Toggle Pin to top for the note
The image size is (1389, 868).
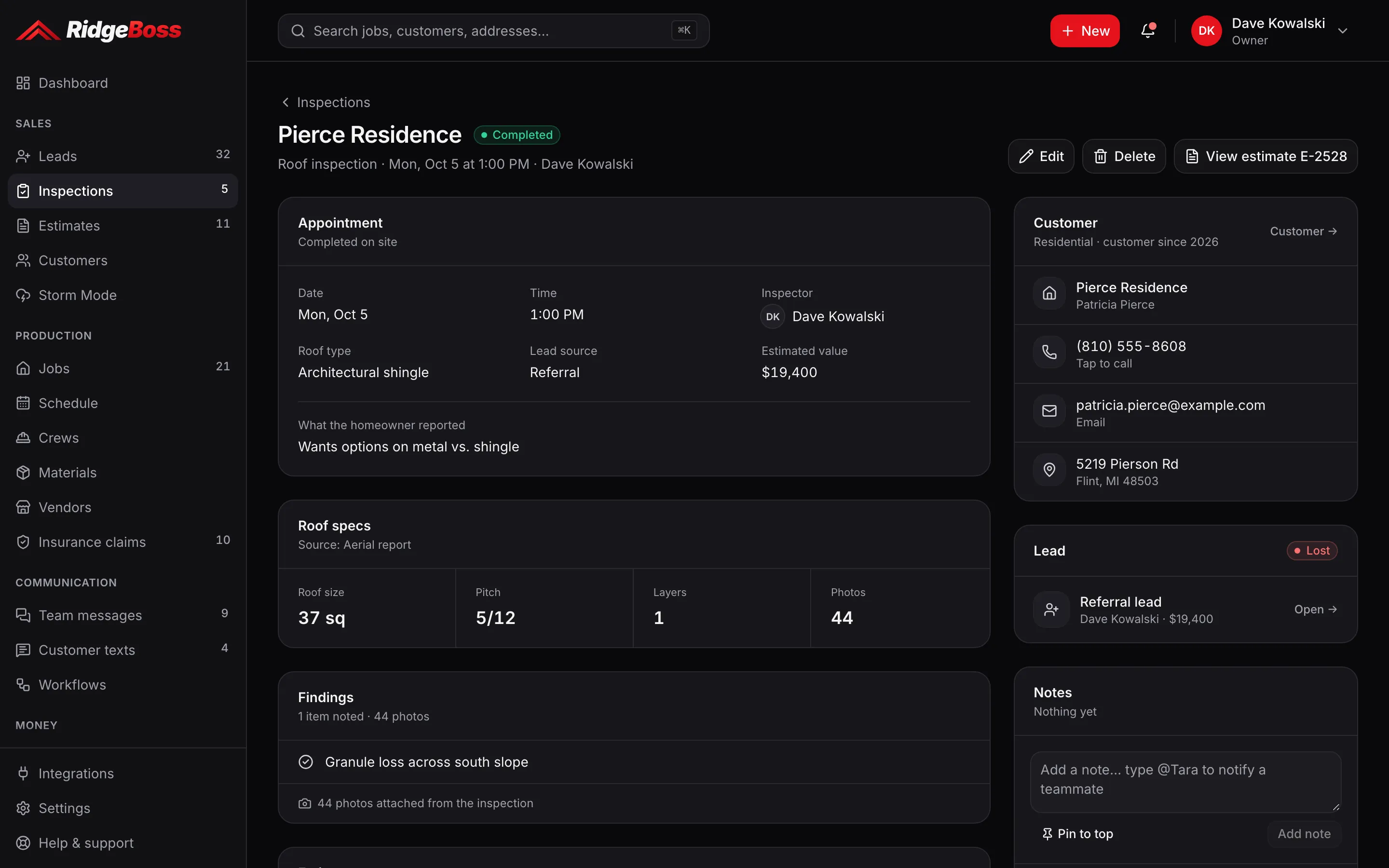pos(1077,834)
